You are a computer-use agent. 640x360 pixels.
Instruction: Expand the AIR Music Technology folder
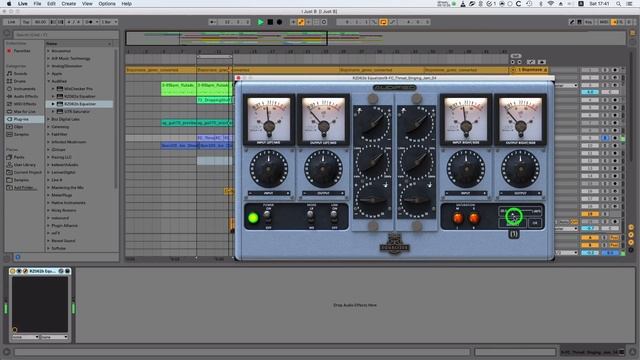click(x=48, y=58)
